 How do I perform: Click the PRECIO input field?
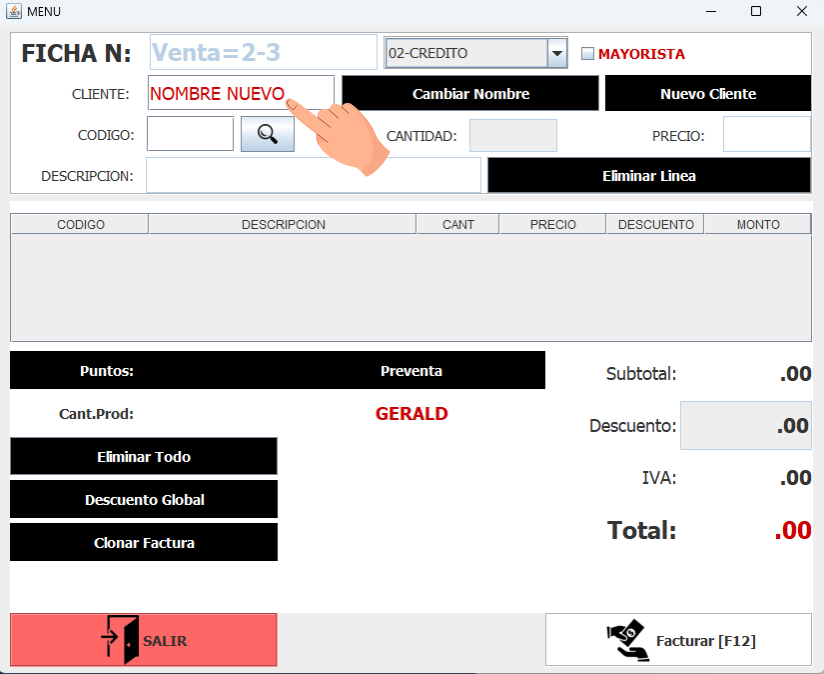click(x=767, y=134)
